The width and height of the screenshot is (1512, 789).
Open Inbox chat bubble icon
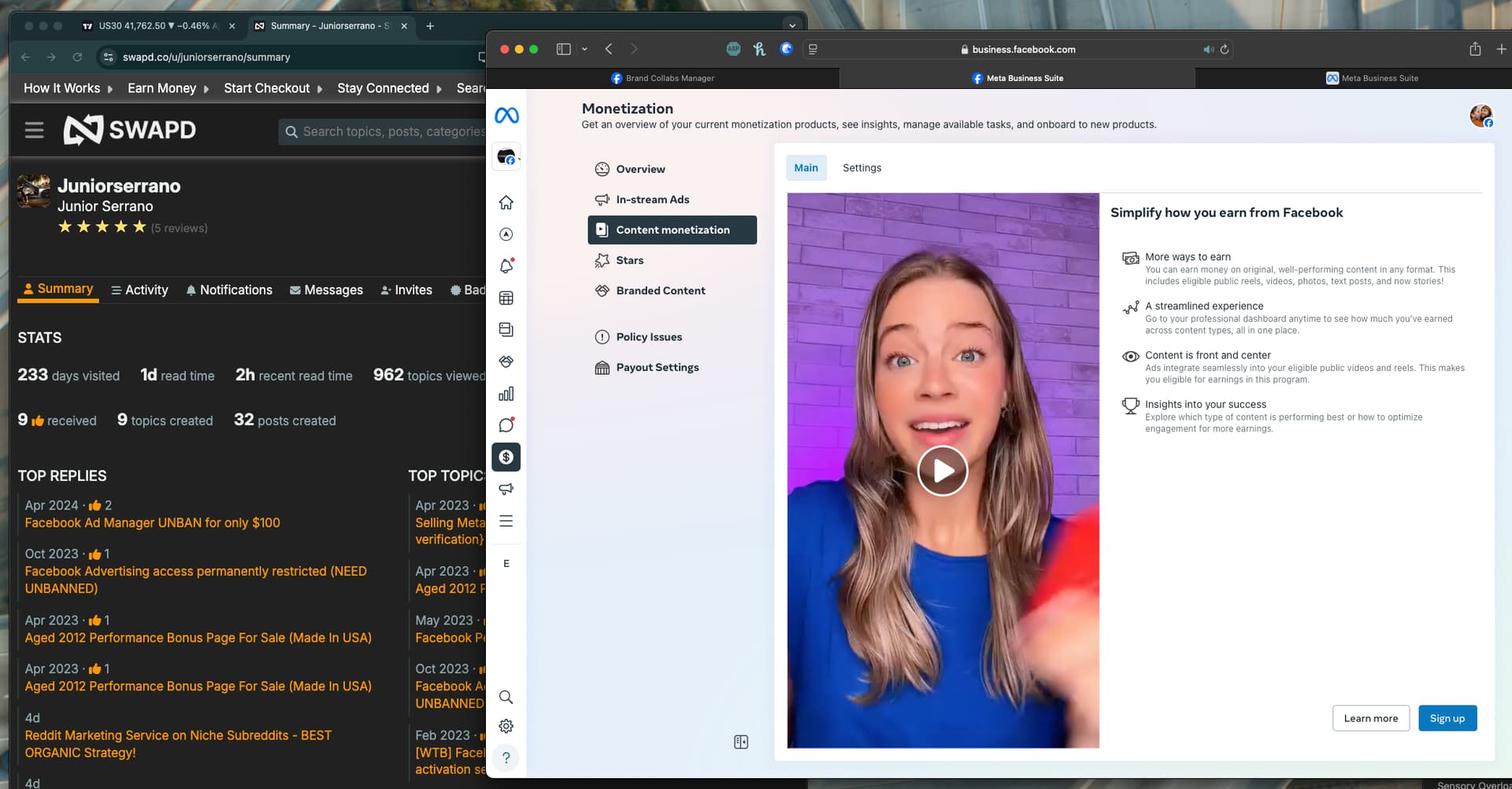[506, 425]
